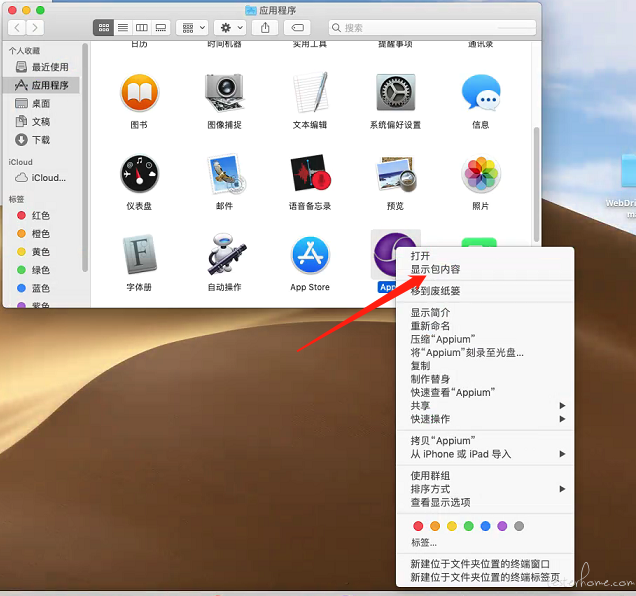
Task: Select the 绿色 tag in sidebar
Action: point(42,270)
